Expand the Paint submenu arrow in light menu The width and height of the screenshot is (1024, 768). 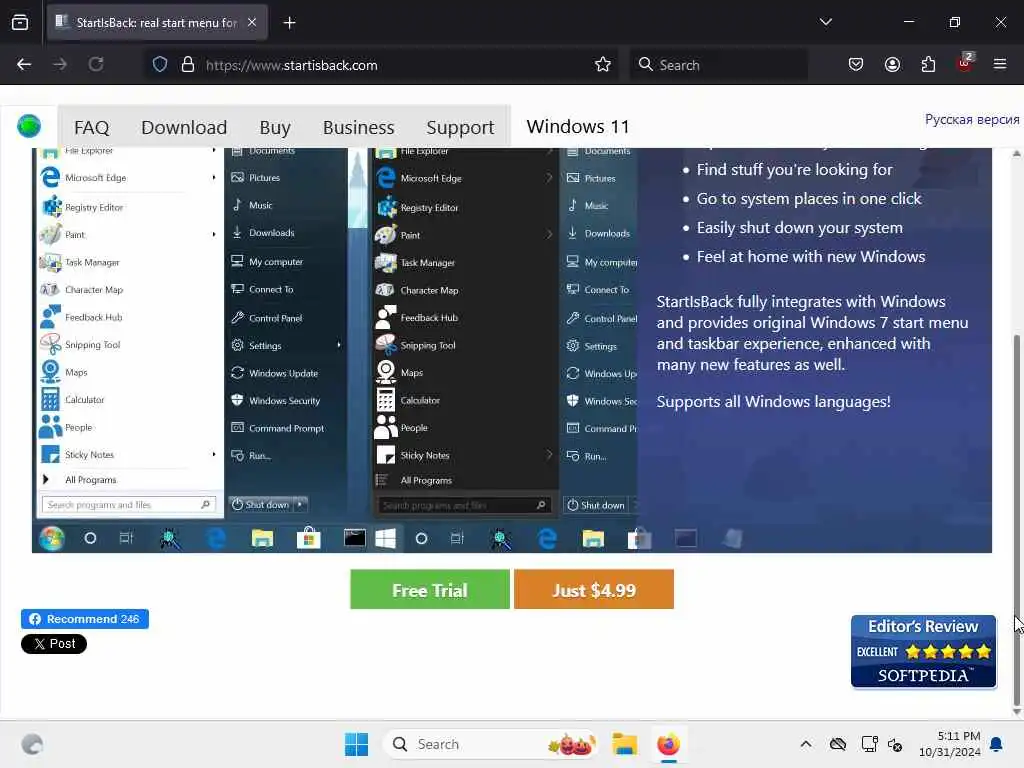214,234
